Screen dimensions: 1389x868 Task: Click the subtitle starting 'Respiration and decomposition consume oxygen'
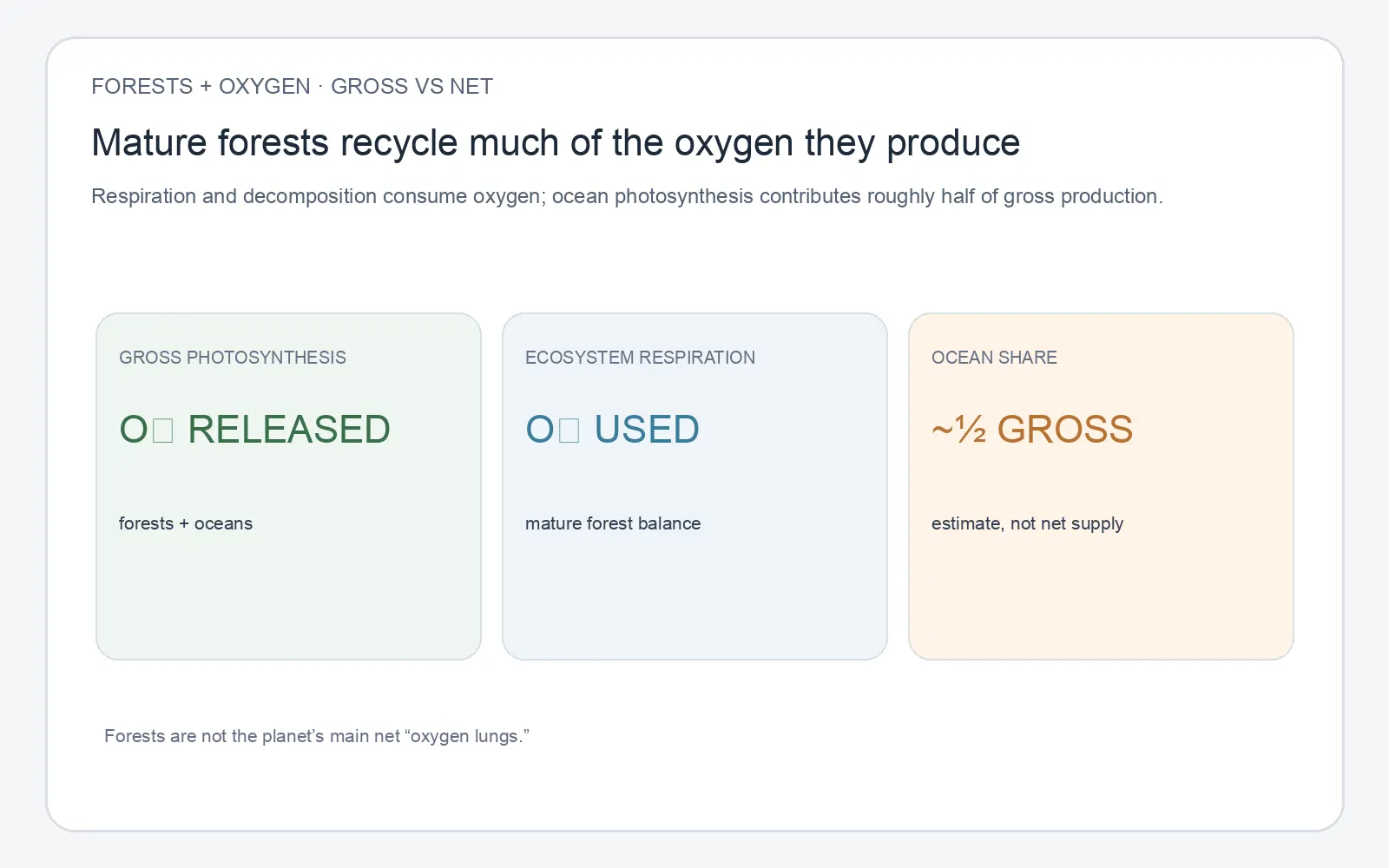click(x=627, y=196)
